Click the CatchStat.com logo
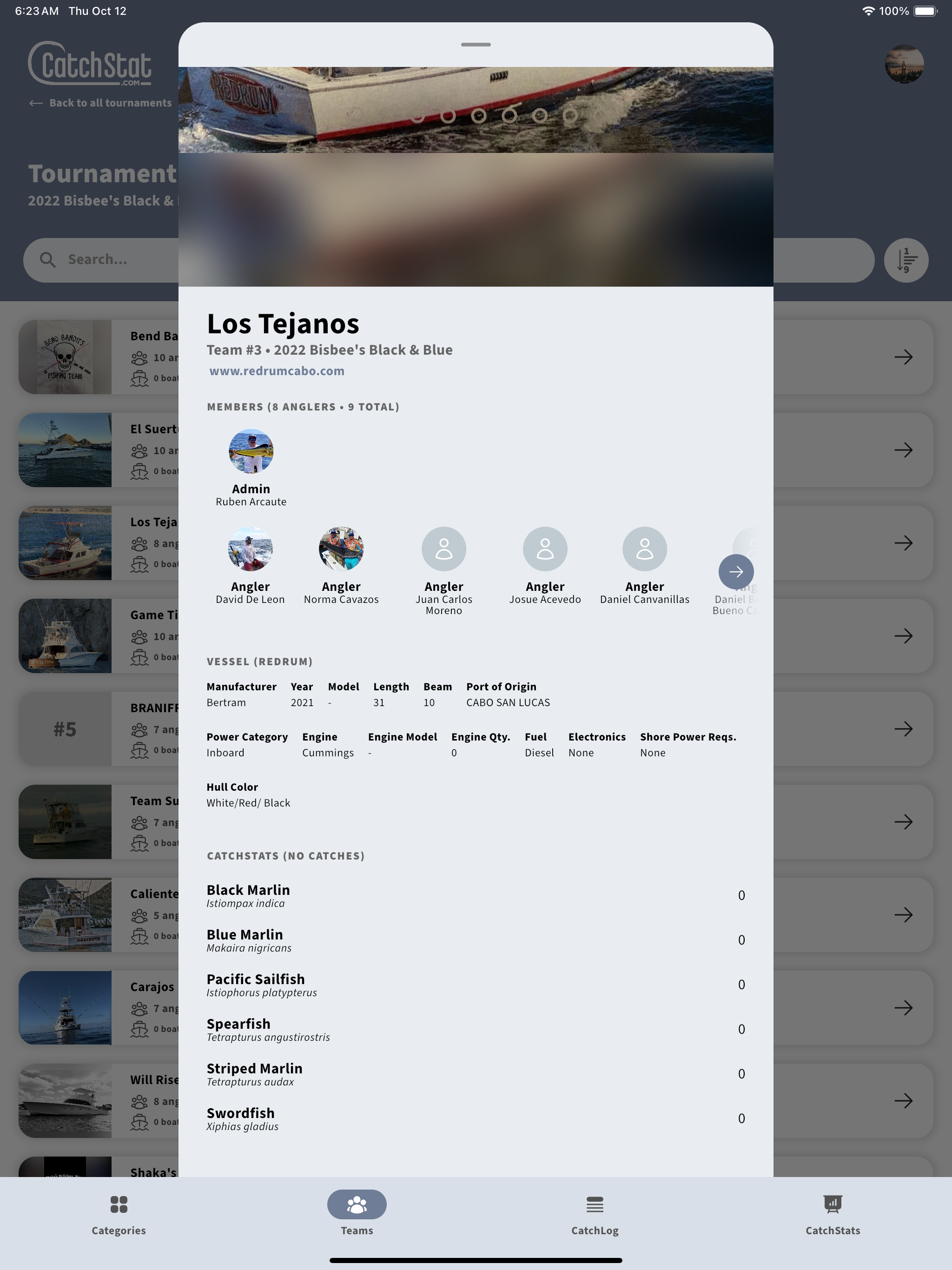Image resolution: width=952 pixels, height=1270 pixels. click(x=90, y=64)
